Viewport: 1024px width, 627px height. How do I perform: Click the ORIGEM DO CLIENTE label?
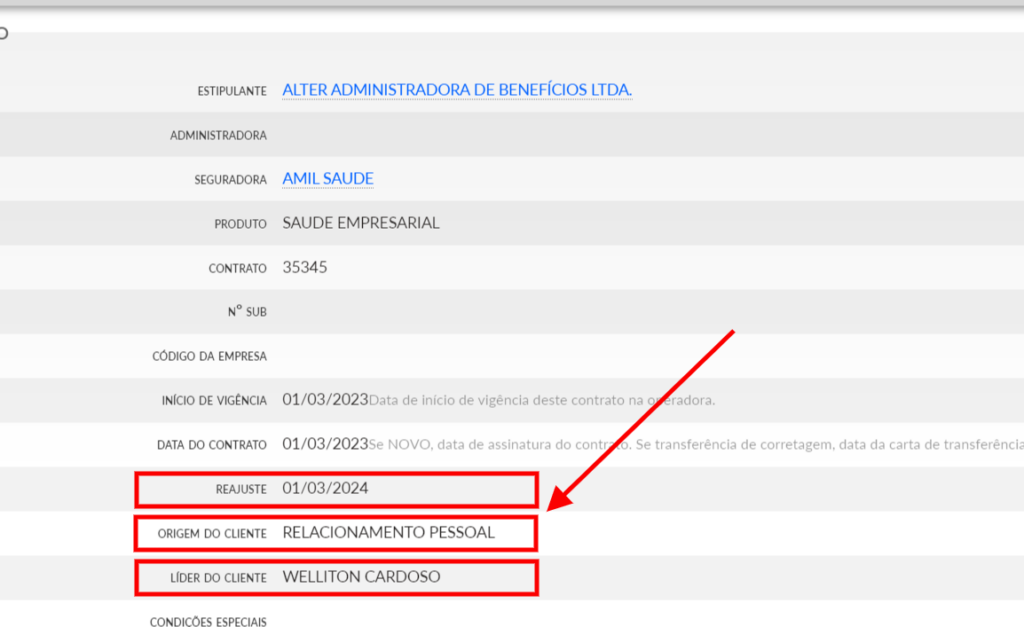pos(212,534)
